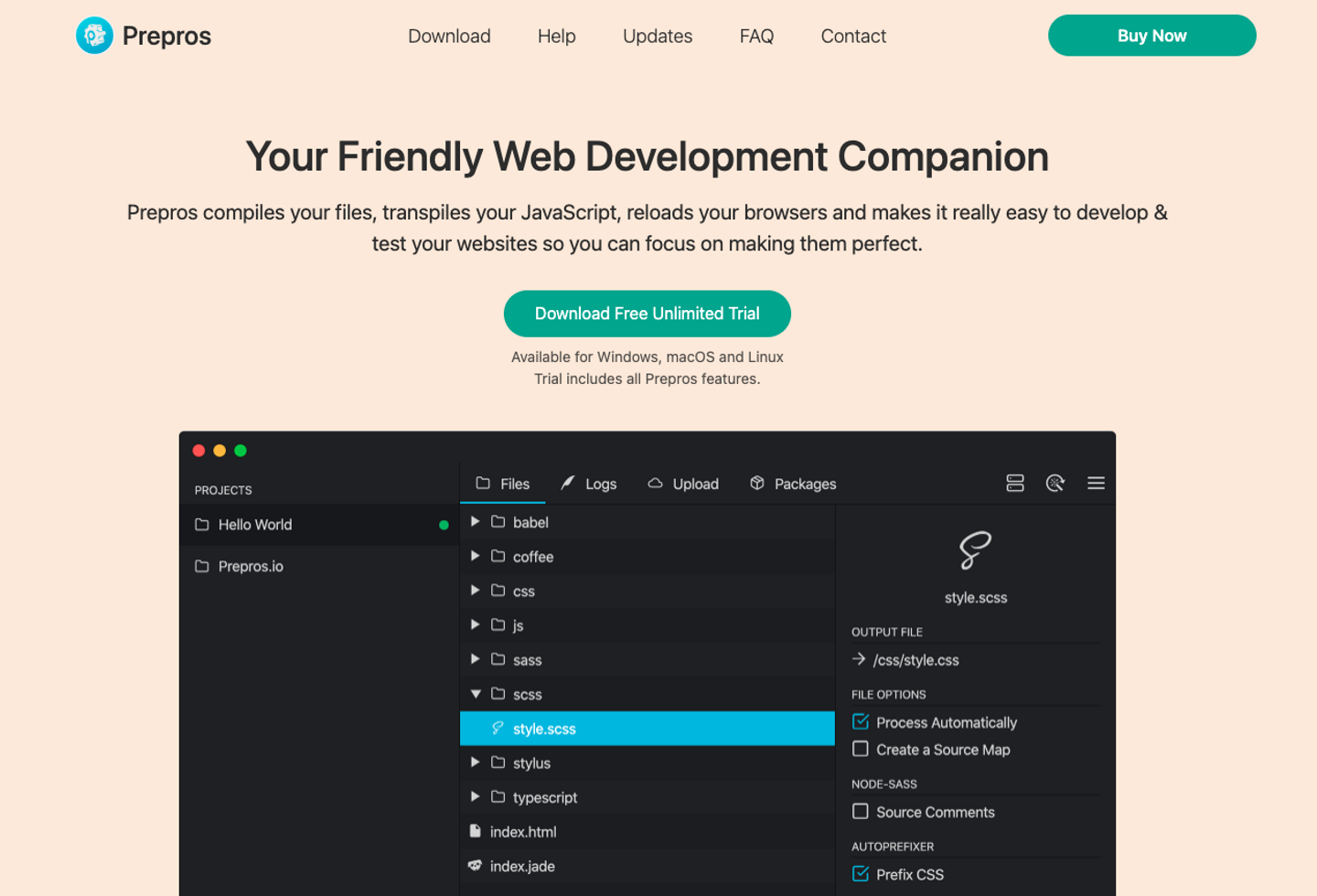Click the large Sass logo in details panel
The width and height of the screenshot is (1317, 896).
click(975, 549)
